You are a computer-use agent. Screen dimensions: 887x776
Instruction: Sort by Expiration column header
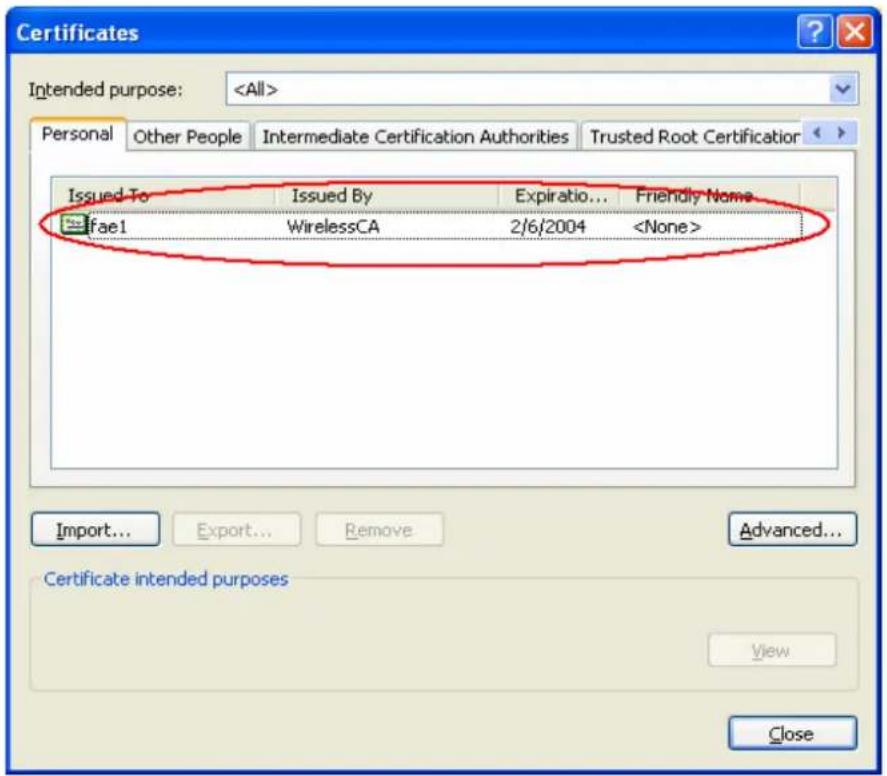click(560, 196)
